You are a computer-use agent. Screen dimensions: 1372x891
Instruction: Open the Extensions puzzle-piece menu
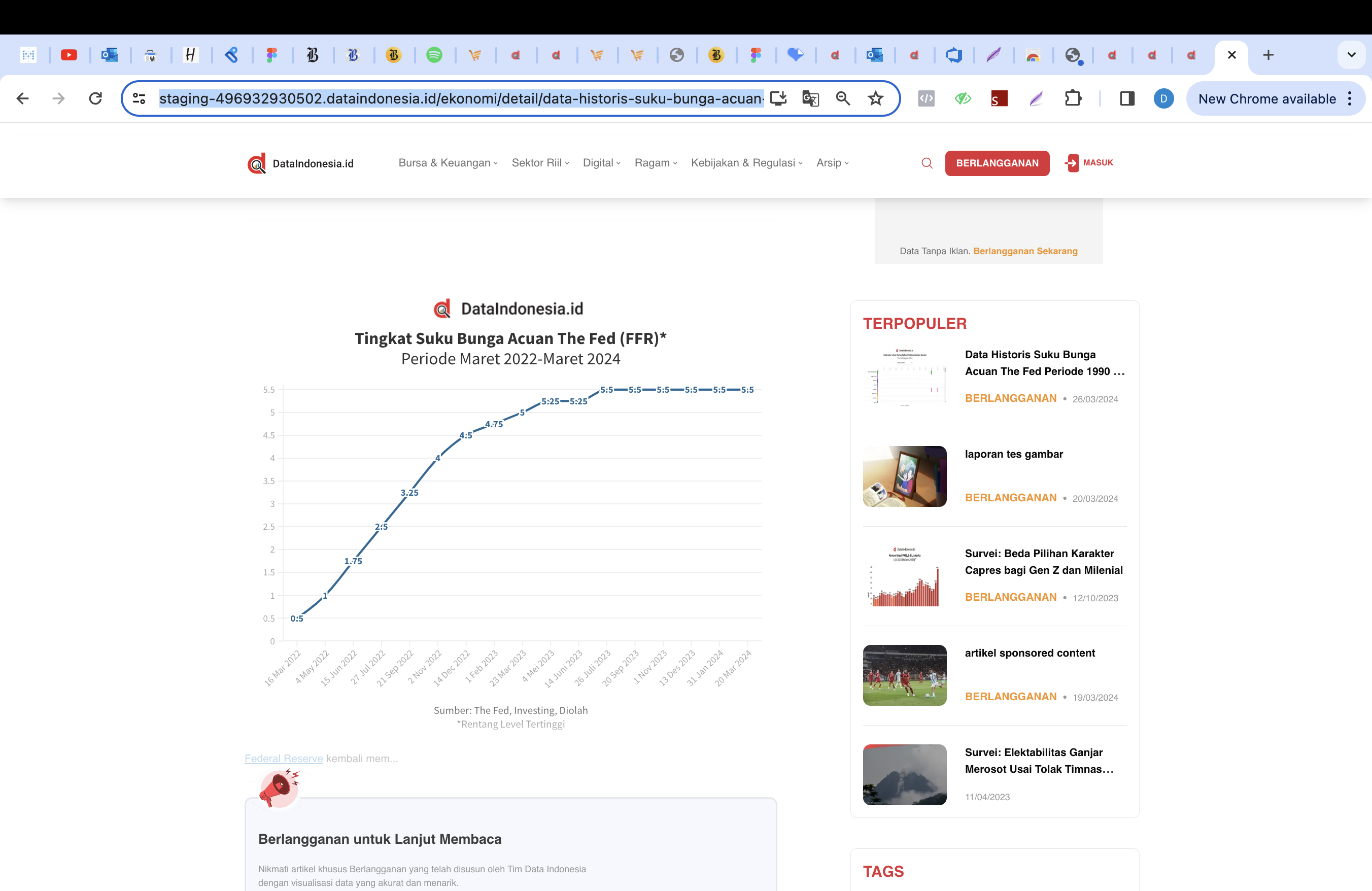pyautogui.click(x=1073, y=98)
